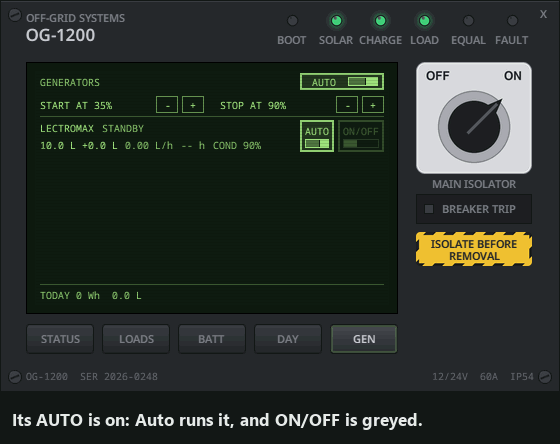This screenshot has height=444, width=560.
Task: Increase the STOP AT 90% threshold
Action: point(373,105)
